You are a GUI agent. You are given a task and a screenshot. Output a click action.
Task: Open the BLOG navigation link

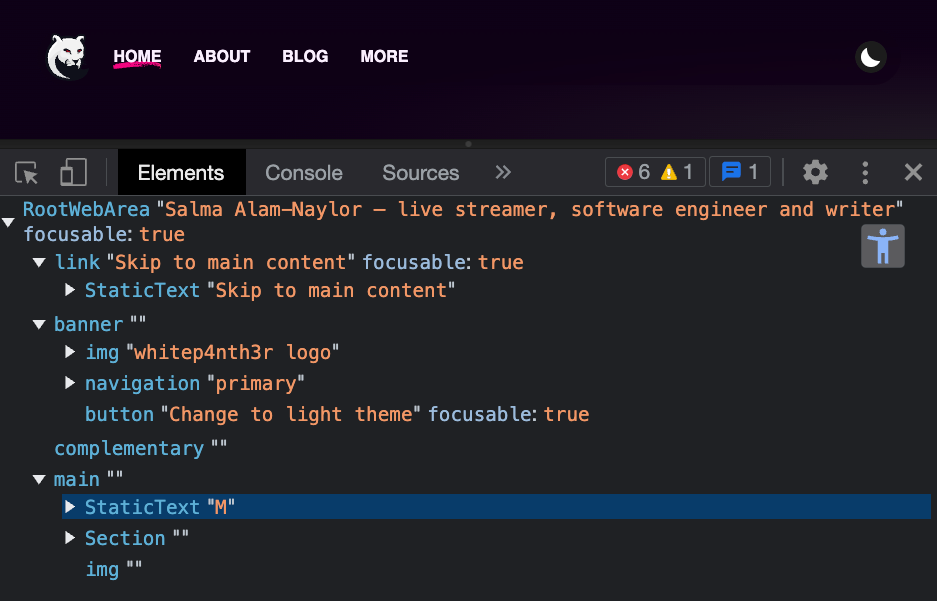(x=305, y=56)
